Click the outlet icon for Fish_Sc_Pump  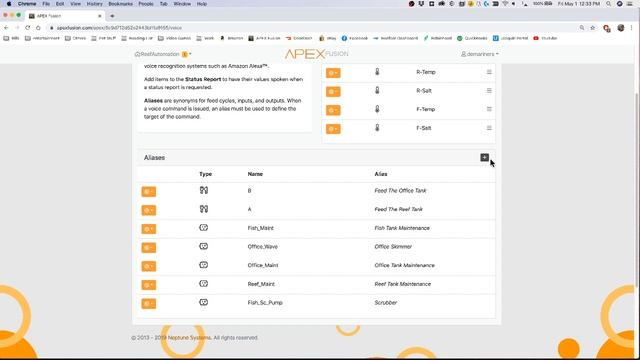(204, 302)
